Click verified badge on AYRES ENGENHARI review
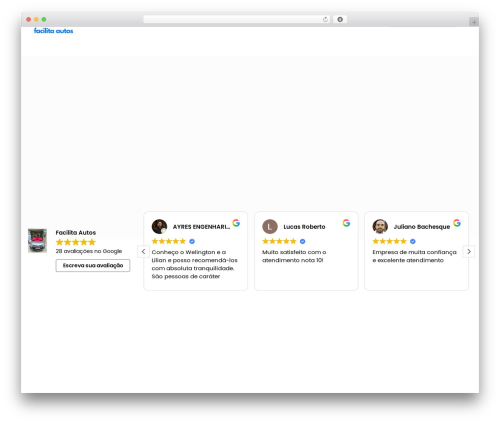The height and width of the screenshot is (423, 500). [x=192, y=241]
